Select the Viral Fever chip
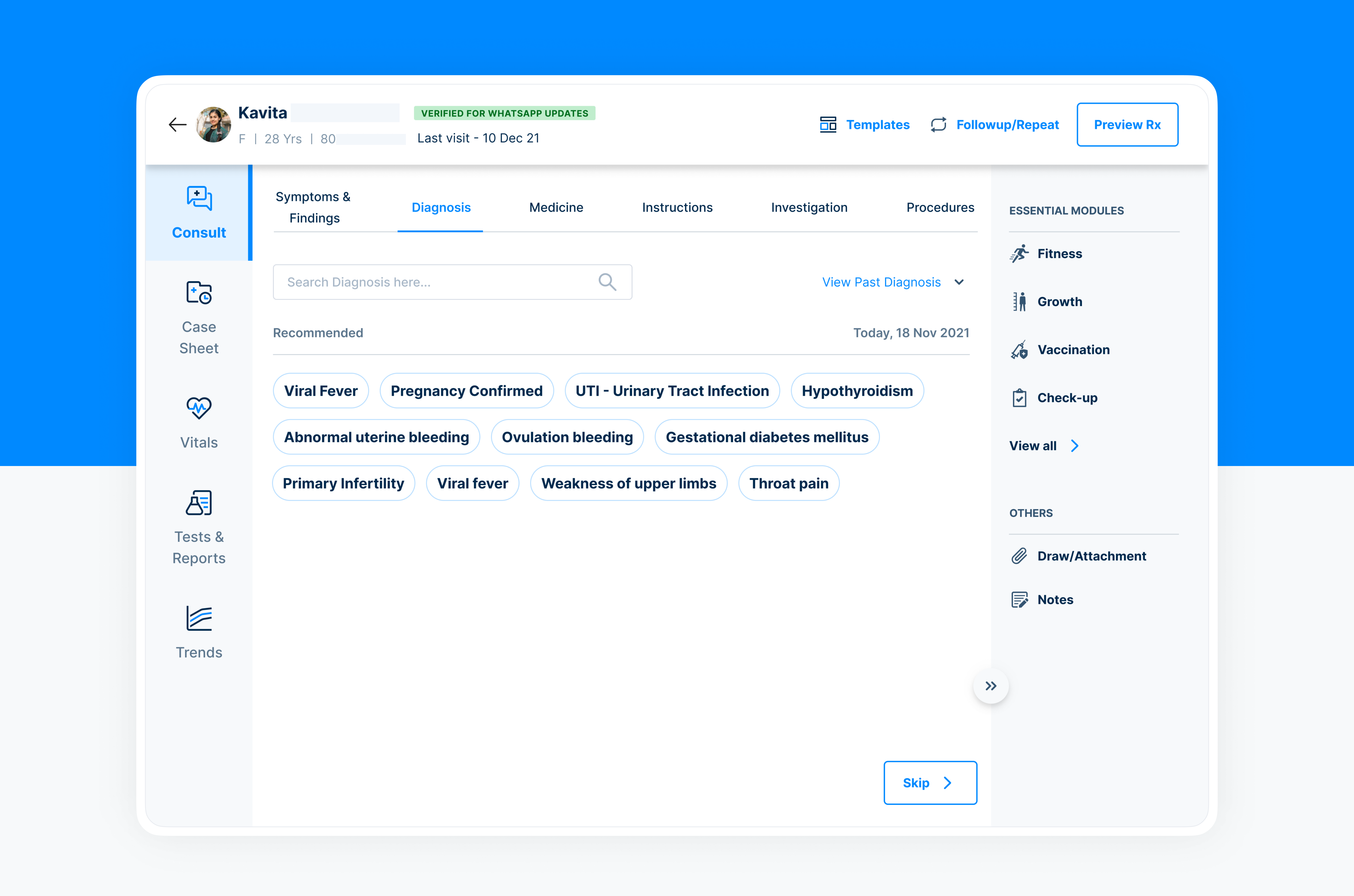The image size is (1354, 896). click(321, 391)
